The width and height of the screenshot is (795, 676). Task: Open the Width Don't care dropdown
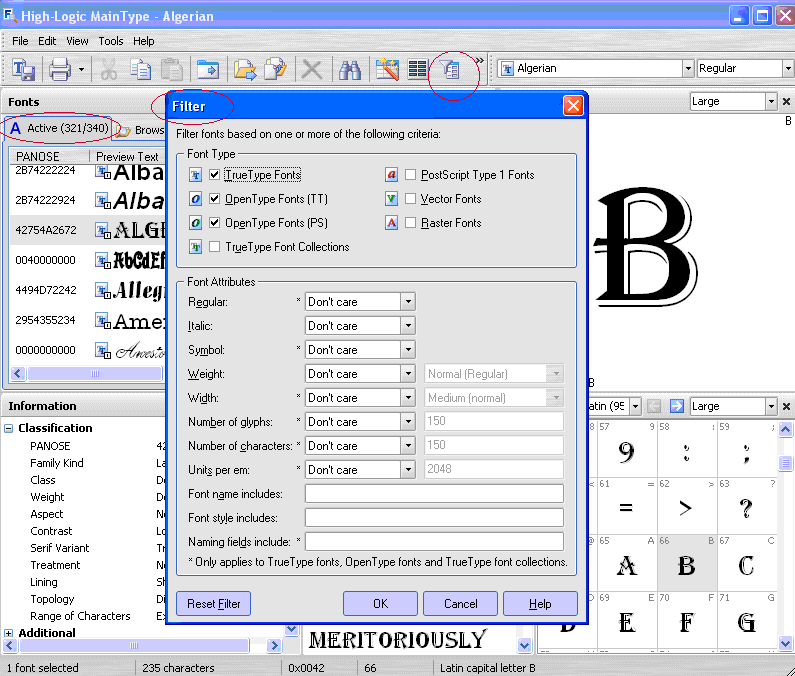point(408,398)
